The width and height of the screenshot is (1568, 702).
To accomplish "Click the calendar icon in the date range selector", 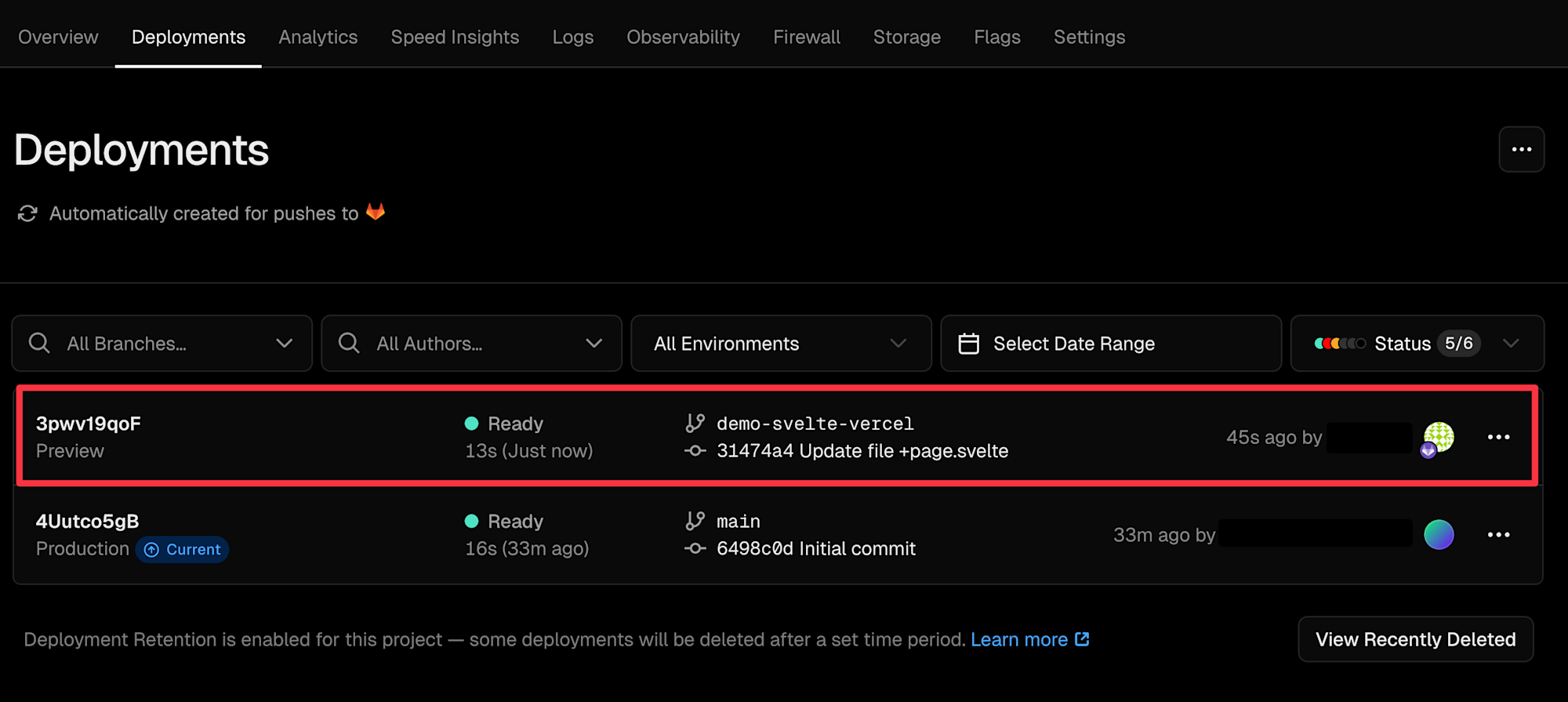I will pos(969,344).
